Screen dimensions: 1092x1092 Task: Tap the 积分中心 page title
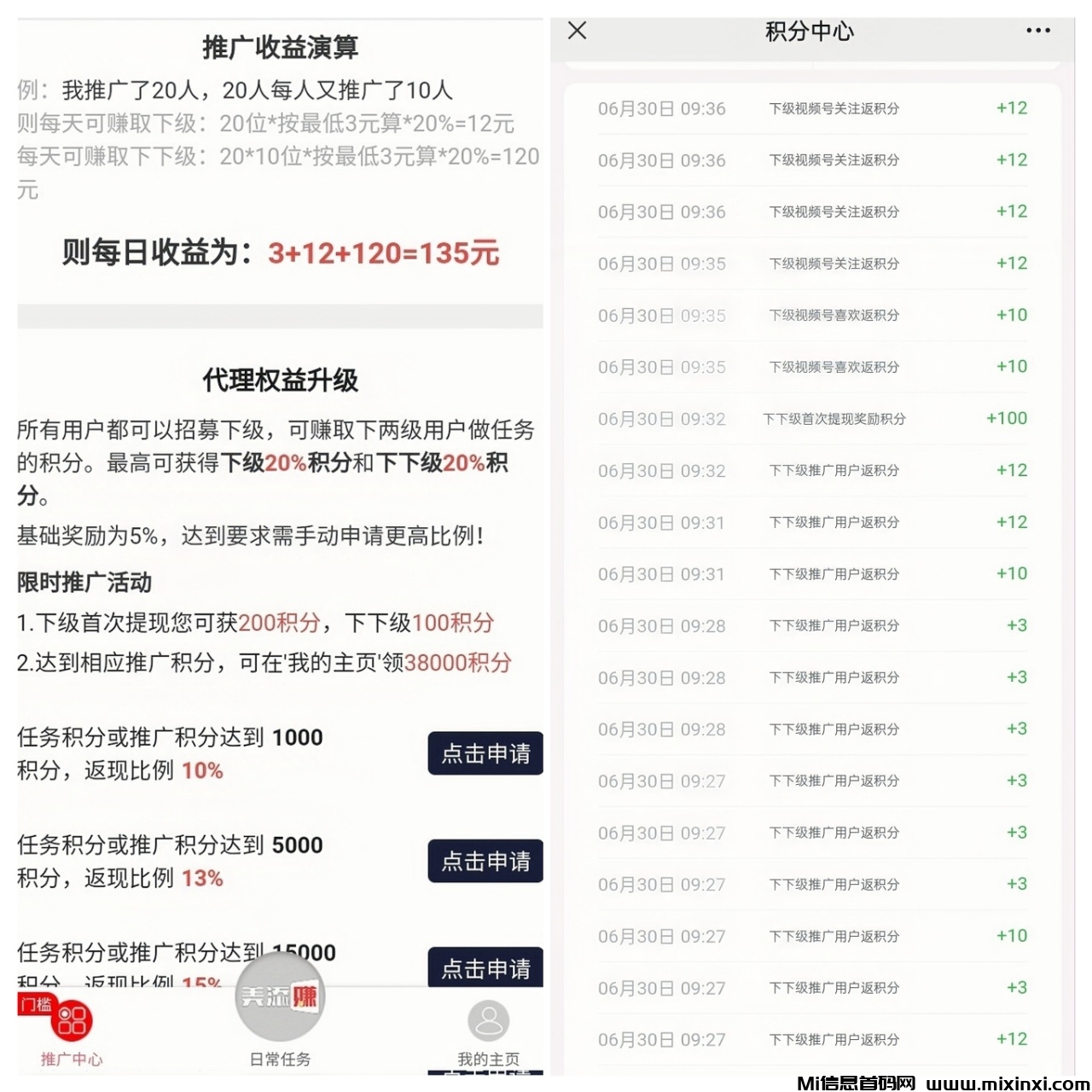[x=809, y=32]
